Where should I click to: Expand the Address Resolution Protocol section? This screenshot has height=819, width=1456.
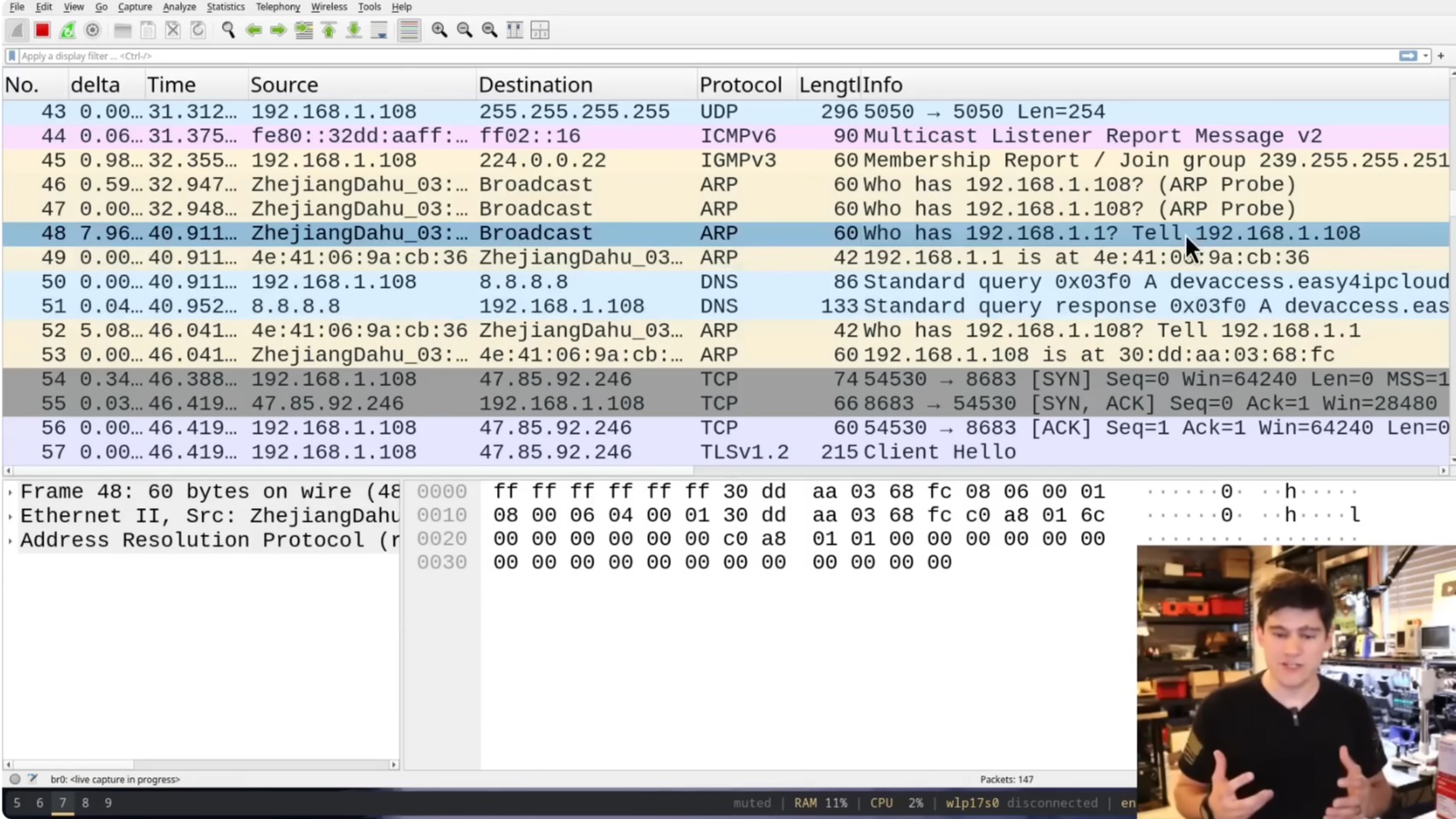pos(9,540)
